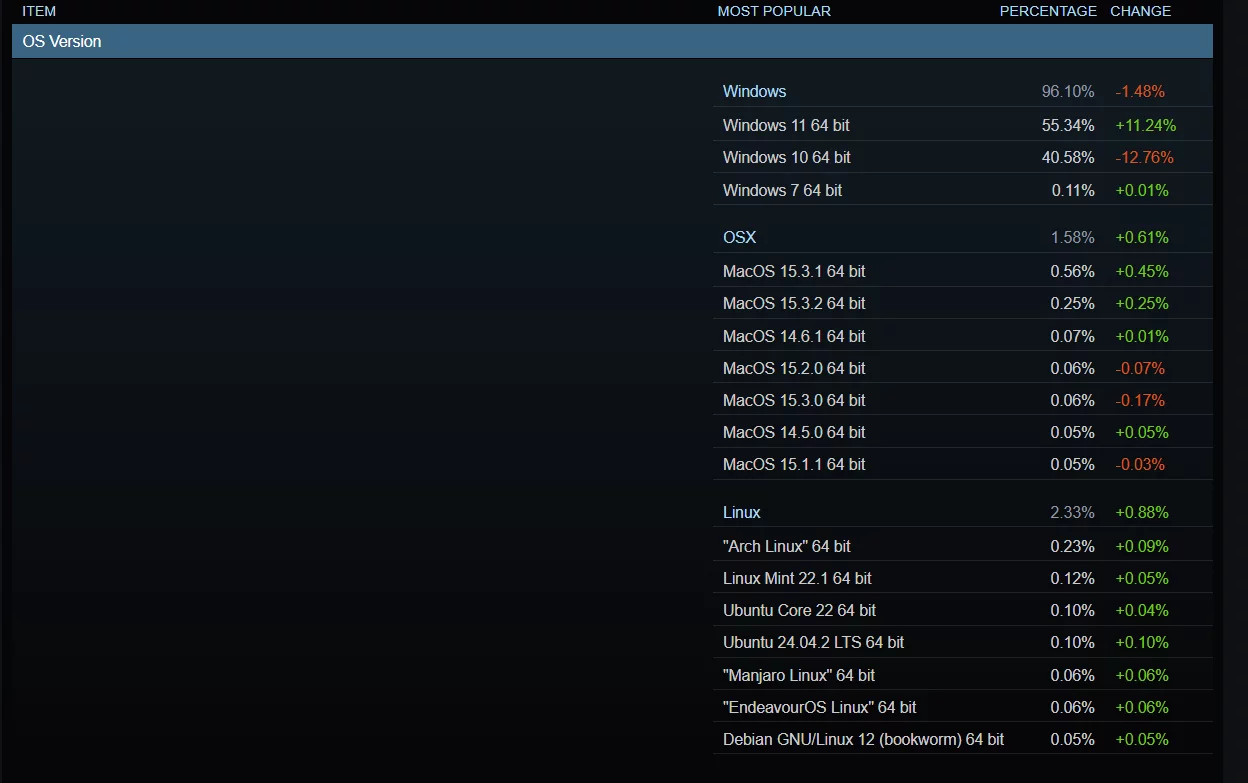The image size is (1248, 783).
Task: Select the "EndeavourOS Linux" 64 bit row
Action: 963,707
